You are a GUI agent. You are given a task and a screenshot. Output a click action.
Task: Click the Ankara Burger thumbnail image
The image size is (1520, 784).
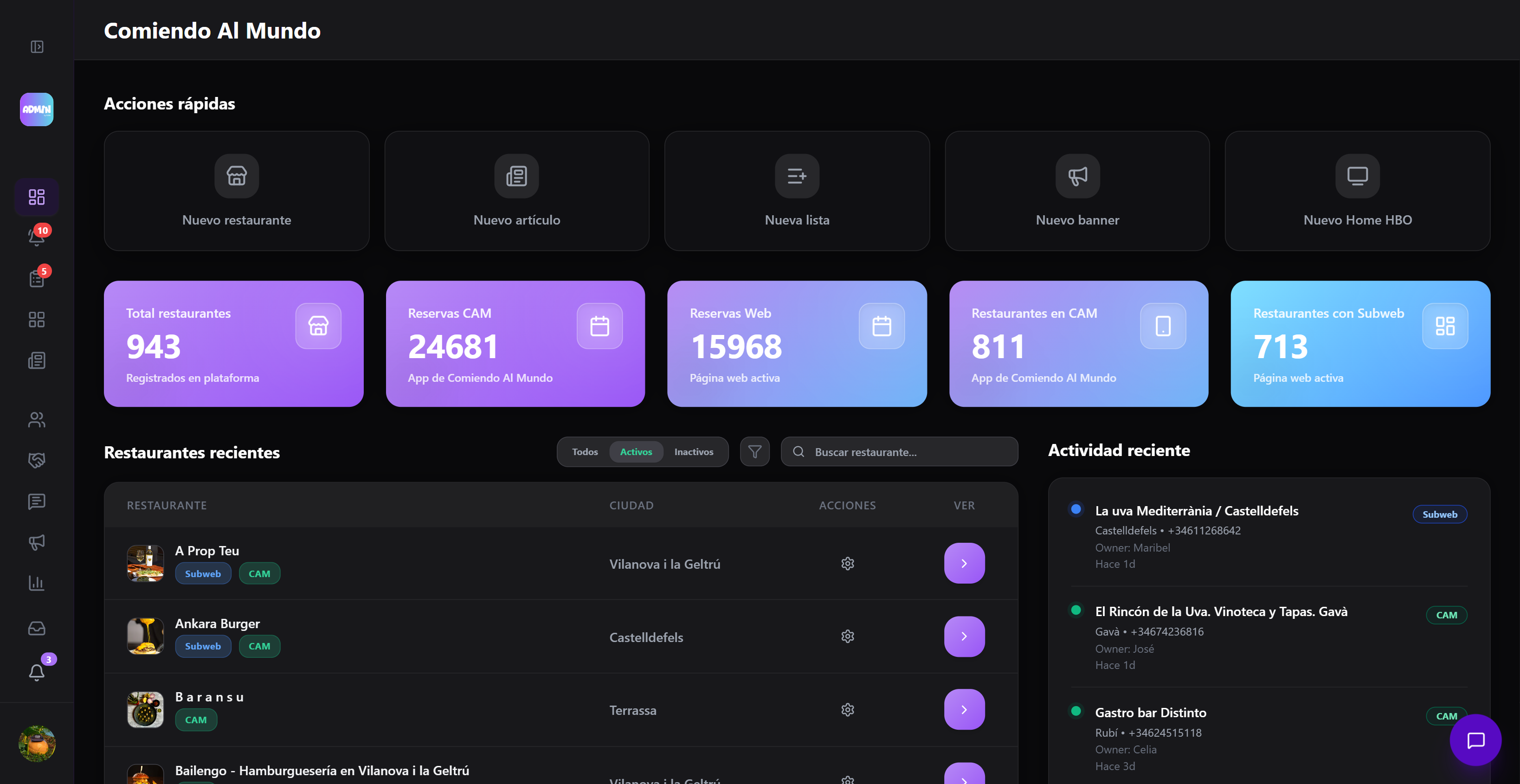click(145, 636)
